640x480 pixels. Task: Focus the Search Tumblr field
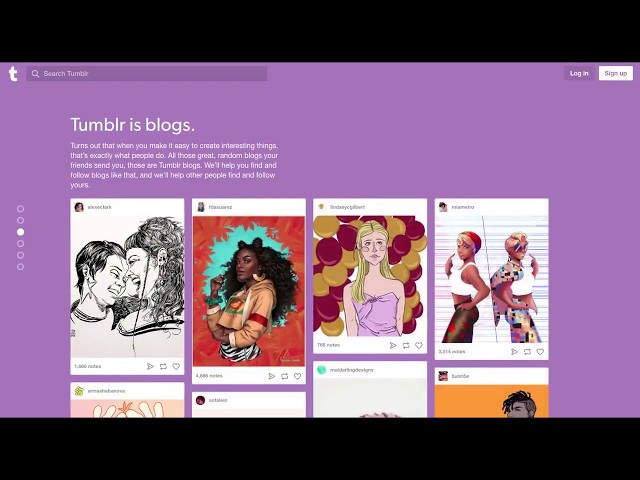[x=147, y=73]
